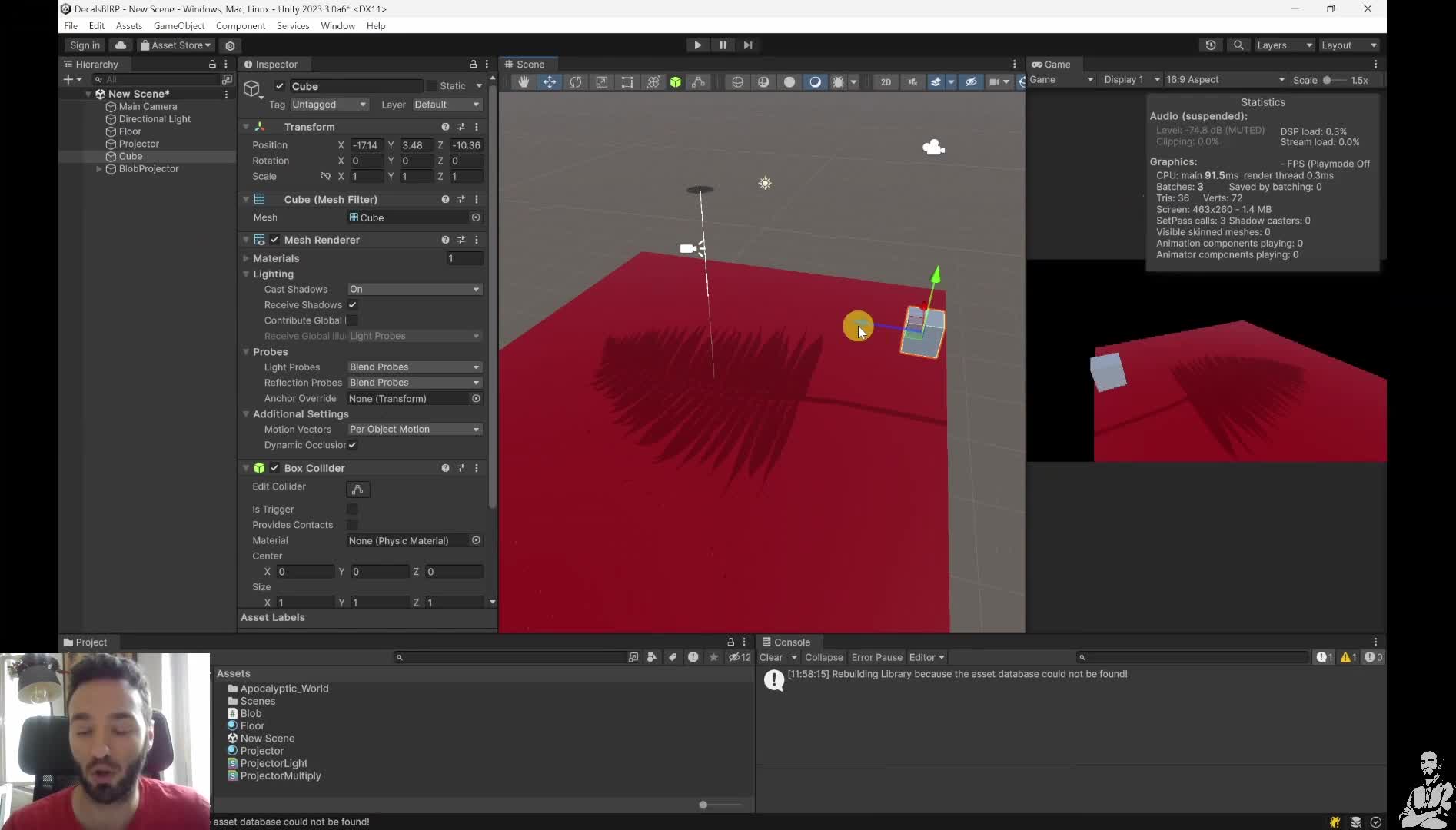
Task: Switch Scene view to 2D mode
Action: (x=886, y=82)
